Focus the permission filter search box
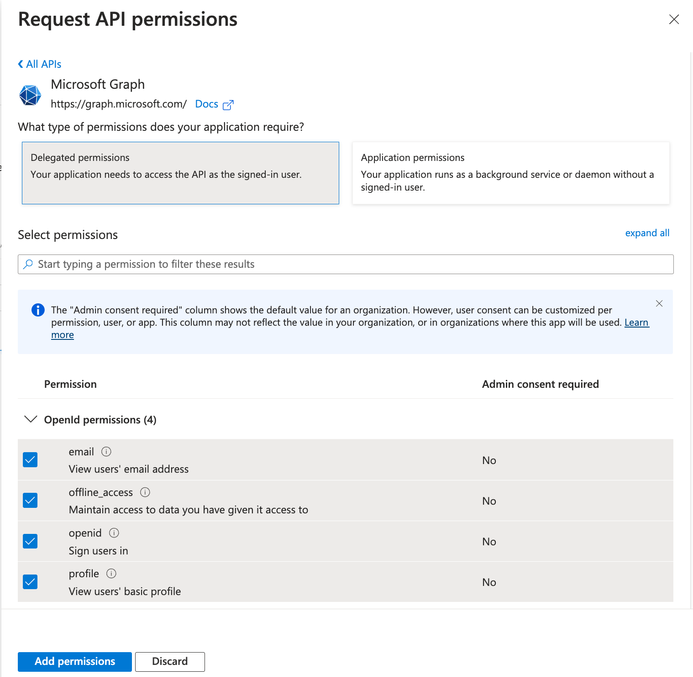 pyautogui.click(x=345, y=264)
